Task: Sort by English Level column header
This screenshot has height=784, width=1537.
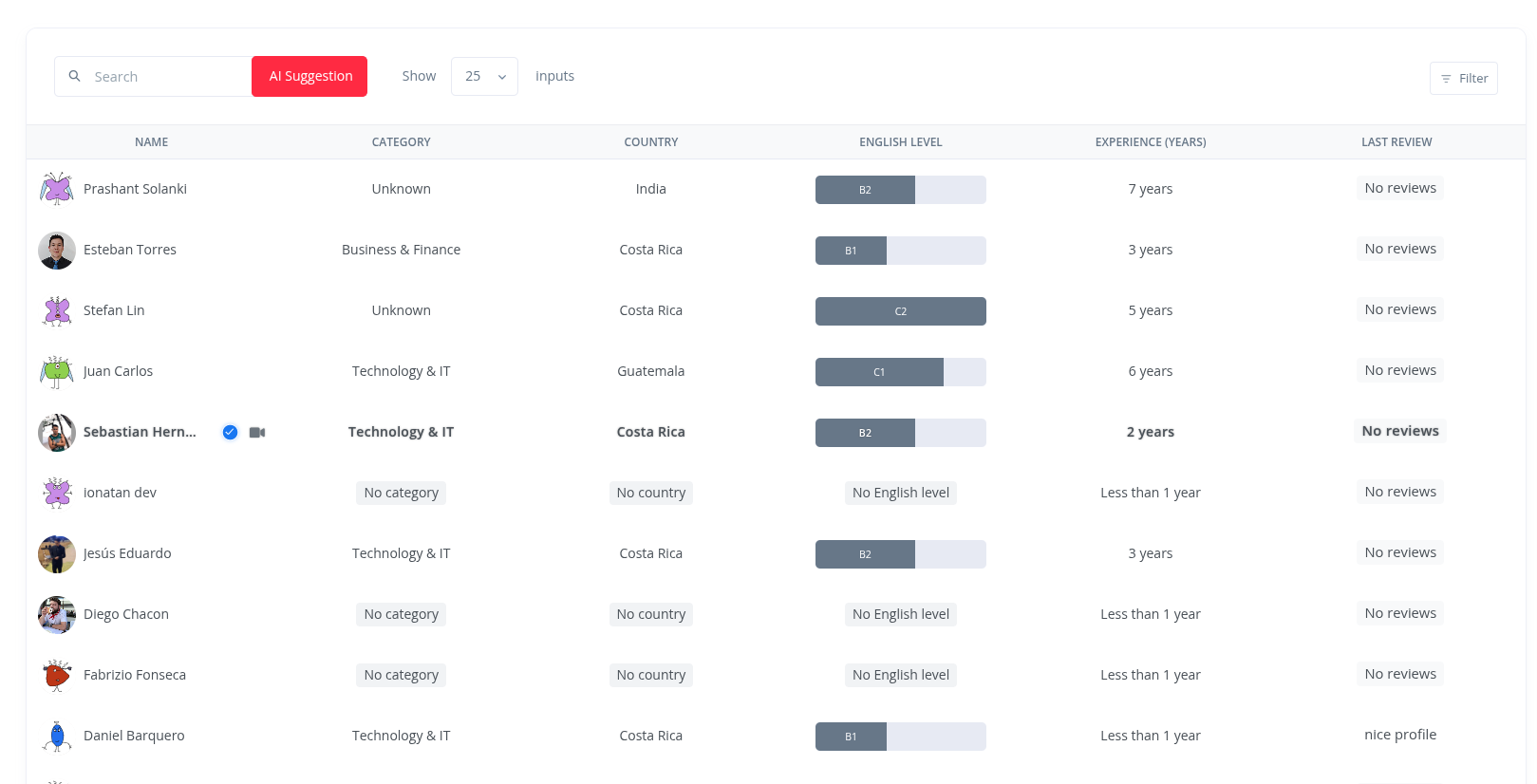Action: 900,142
